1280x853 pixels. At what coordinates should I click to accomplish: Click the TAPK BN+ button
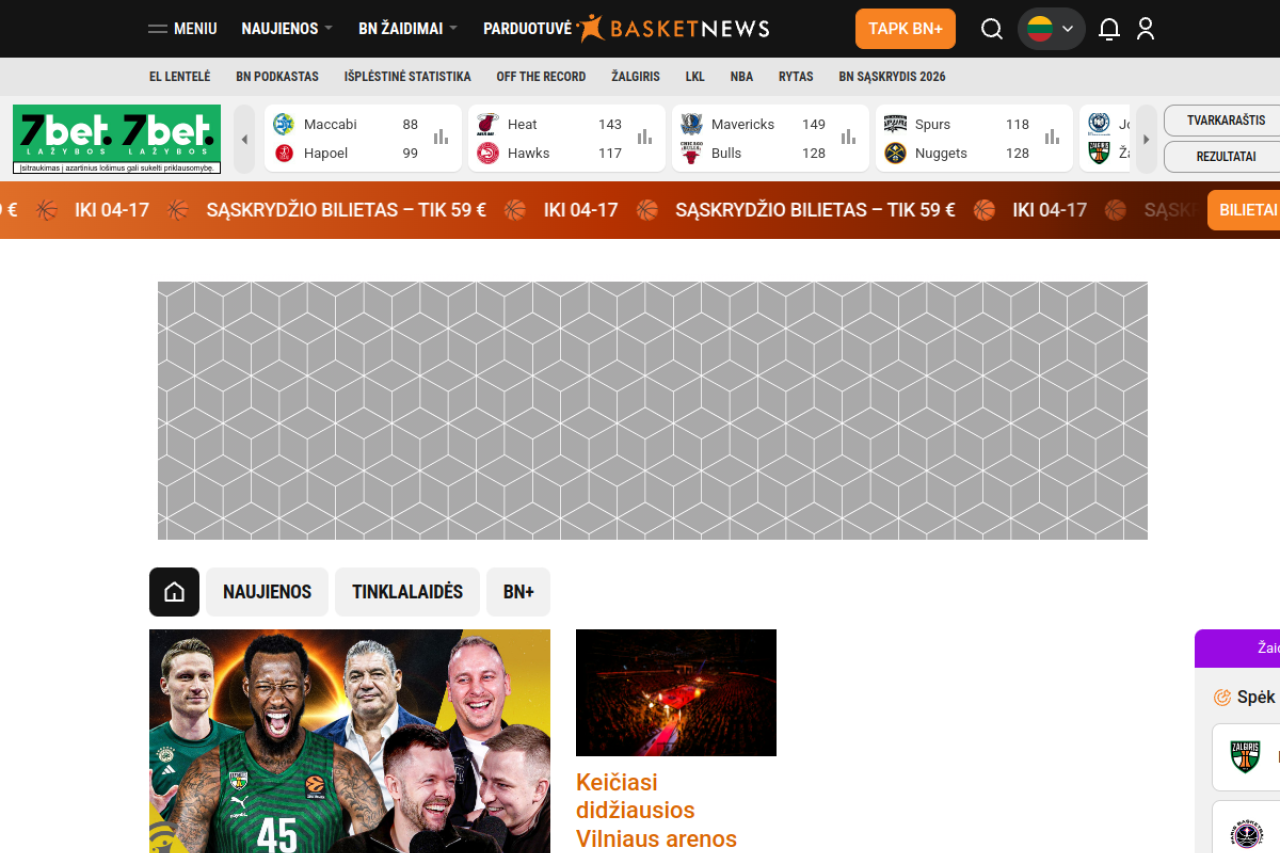pyautogui.click(x=905, y=29)
